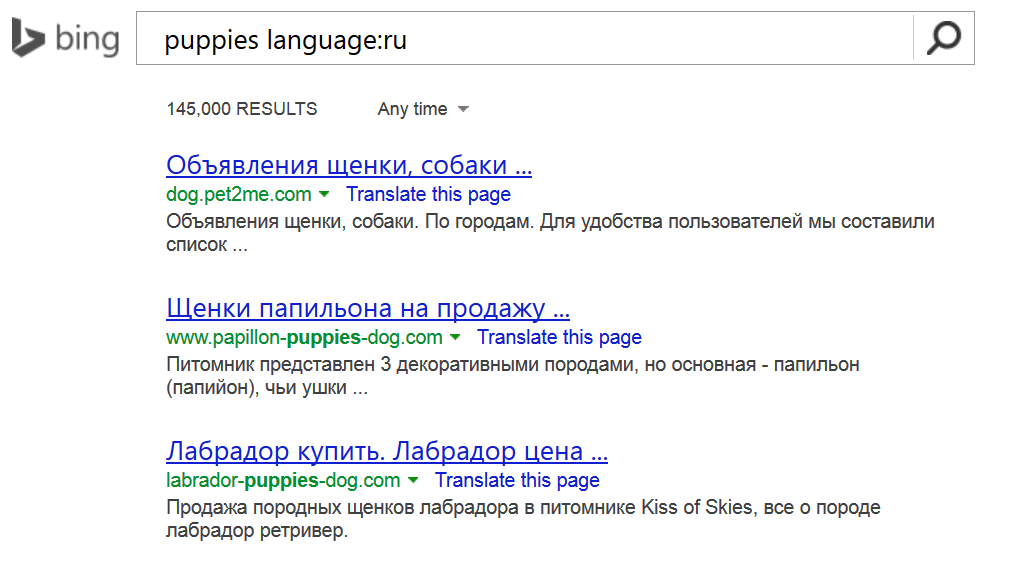The width and height of the screenshot is (1015, 575).
Task: Open the 'Any time' filter dropdown
Action: point(423,109)
